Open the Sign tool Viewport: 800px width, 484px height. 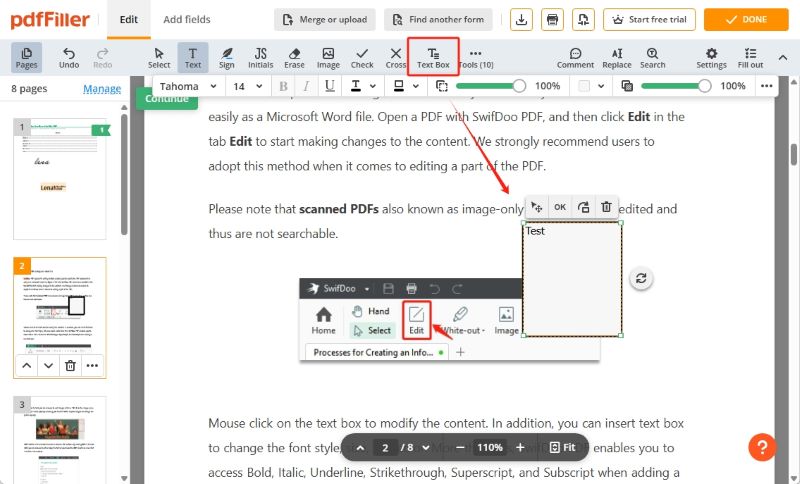point(227,58)
